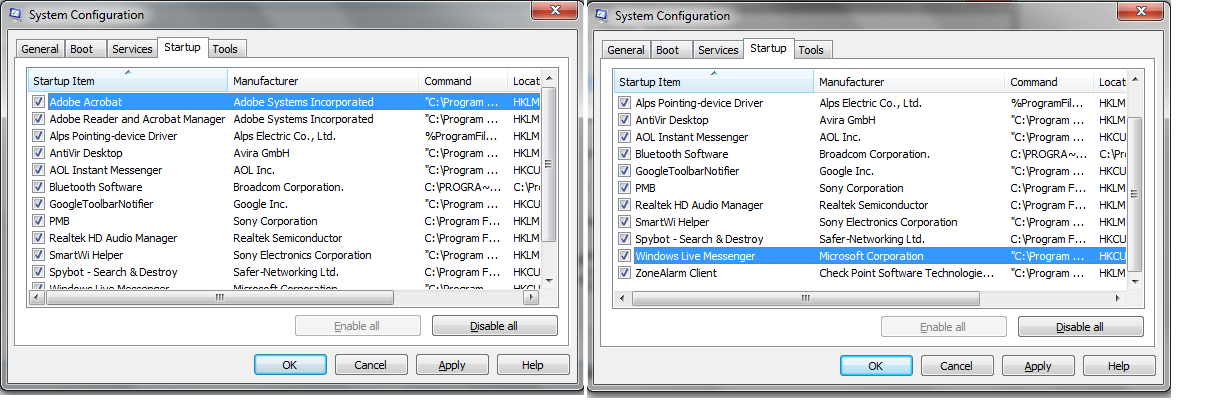The width and height of the screenshot is (1227, 407).
Task: Sort by Command header in right window
Action: (1050, 82)
